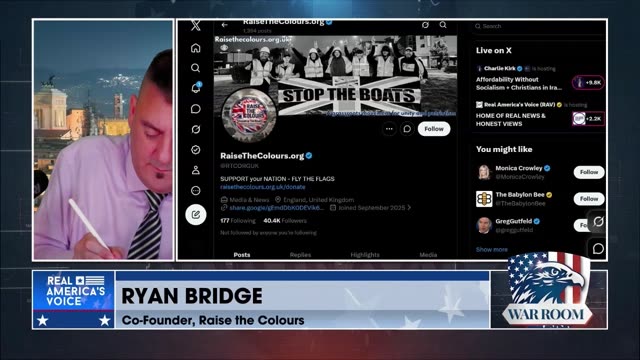The width and height of the screenshot is (640, 360).
Task: Open HOME OF REAL NEWS live title
Action: [x=511, y=120]
